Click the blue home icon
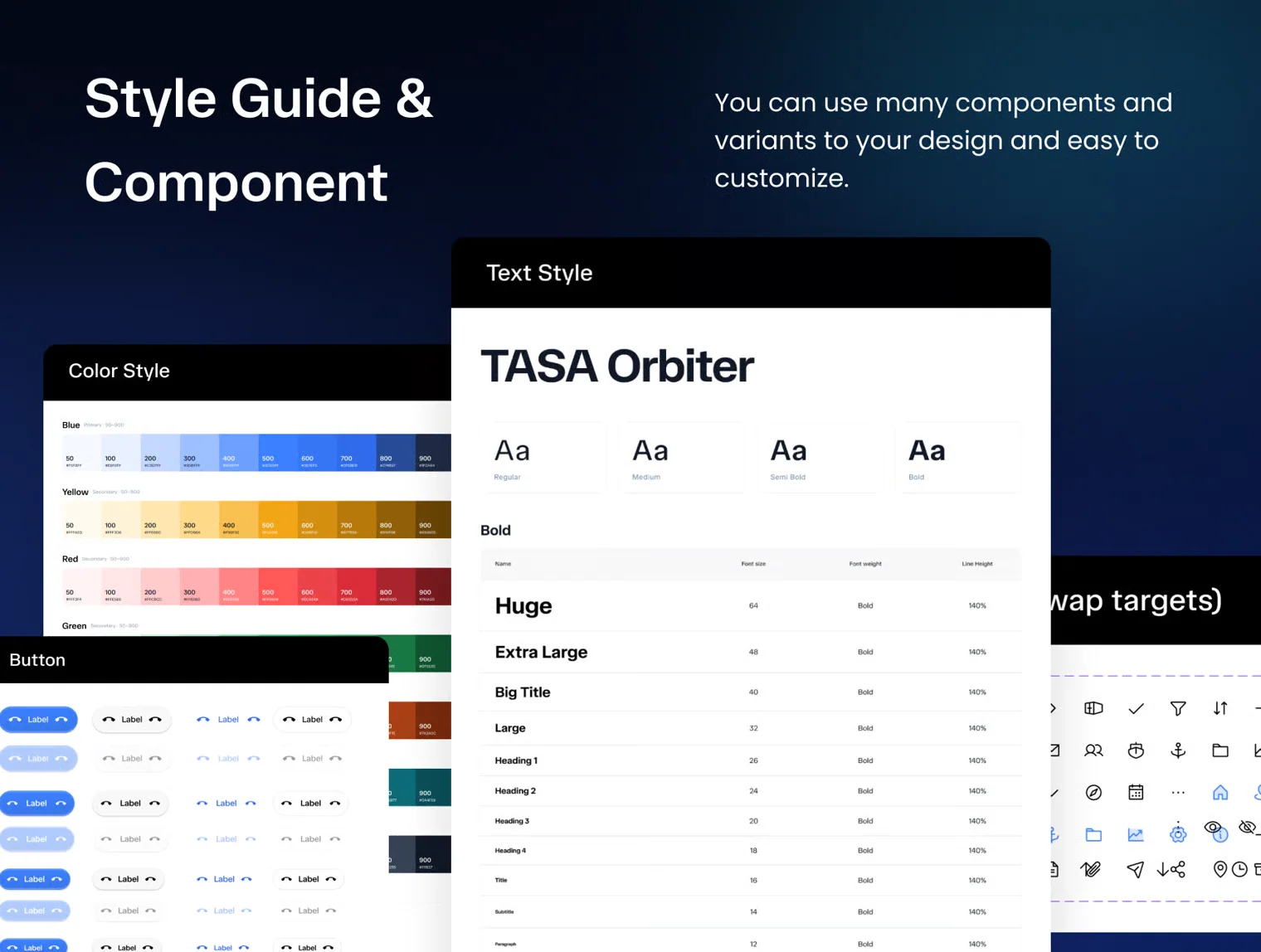Viewport: 1261px width, 952px height. 1220,793
